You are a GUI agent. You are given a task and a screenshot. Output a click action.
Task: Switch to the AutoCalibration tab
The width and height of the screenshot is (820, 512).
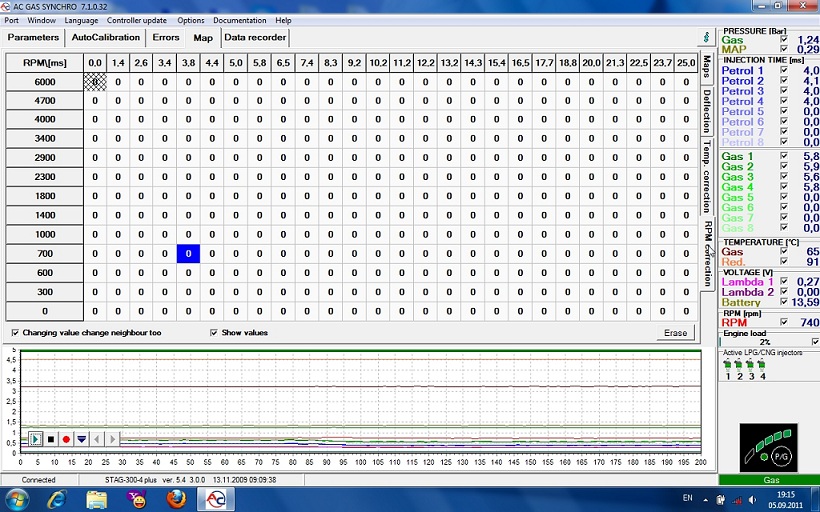click(105, 38)
